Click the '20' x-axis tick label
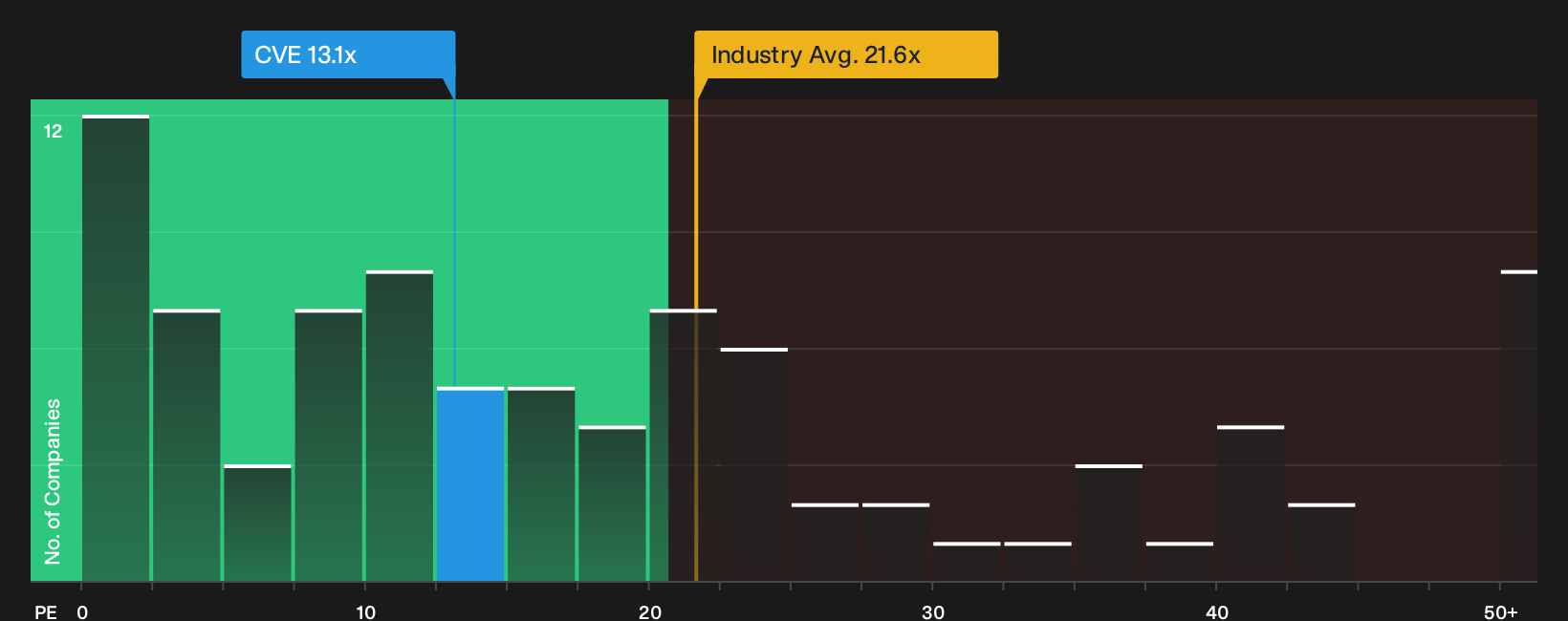This screenshot has width=1568, height=621. click(x=649, y=612)
